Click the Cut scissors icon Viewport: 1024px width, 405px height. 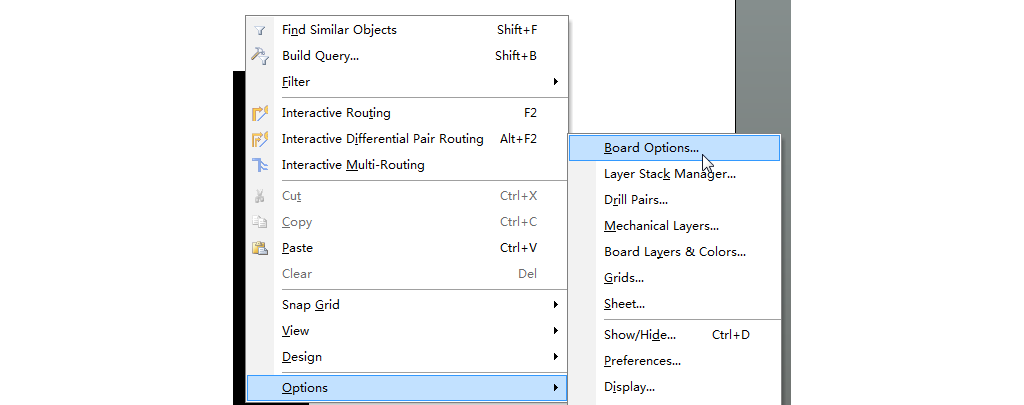(260, 196)
